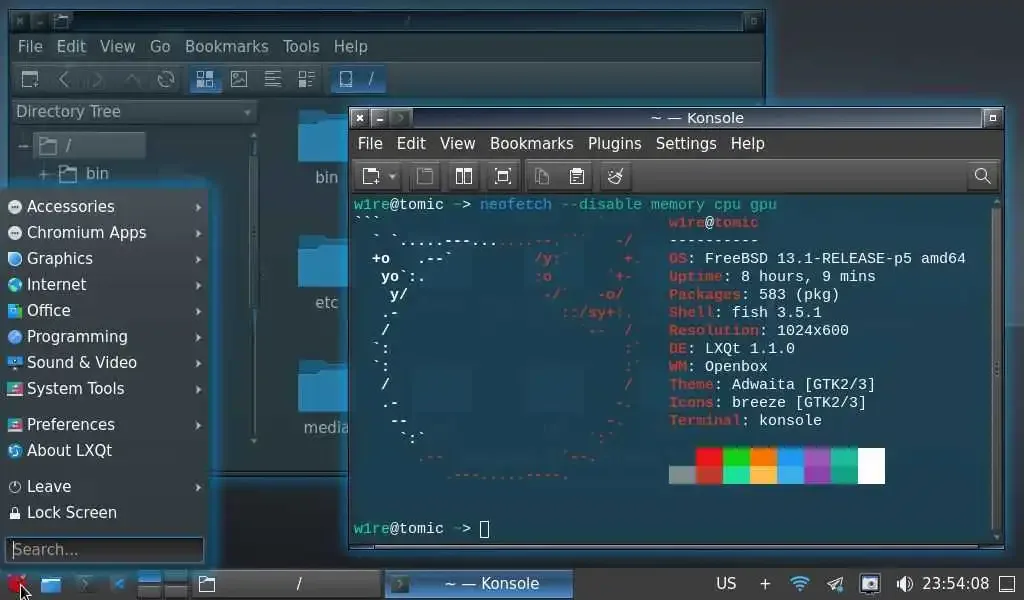Open a new tab in Konsole toolbar

pyautogui.click(x=371, y=176)
